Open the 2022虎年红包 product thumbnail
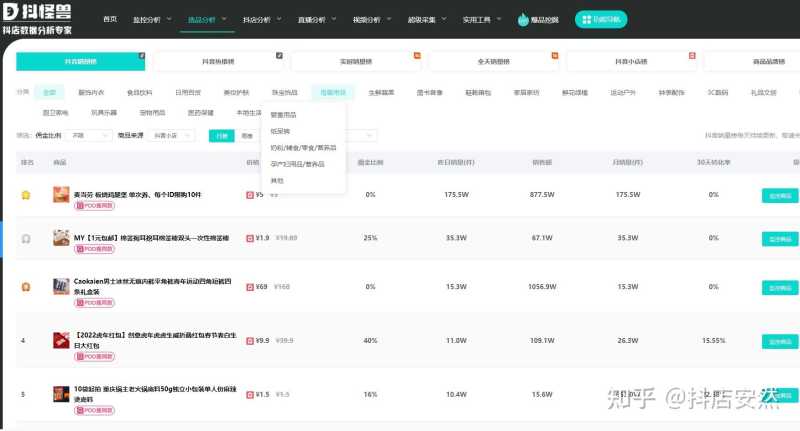 point(61,340)
